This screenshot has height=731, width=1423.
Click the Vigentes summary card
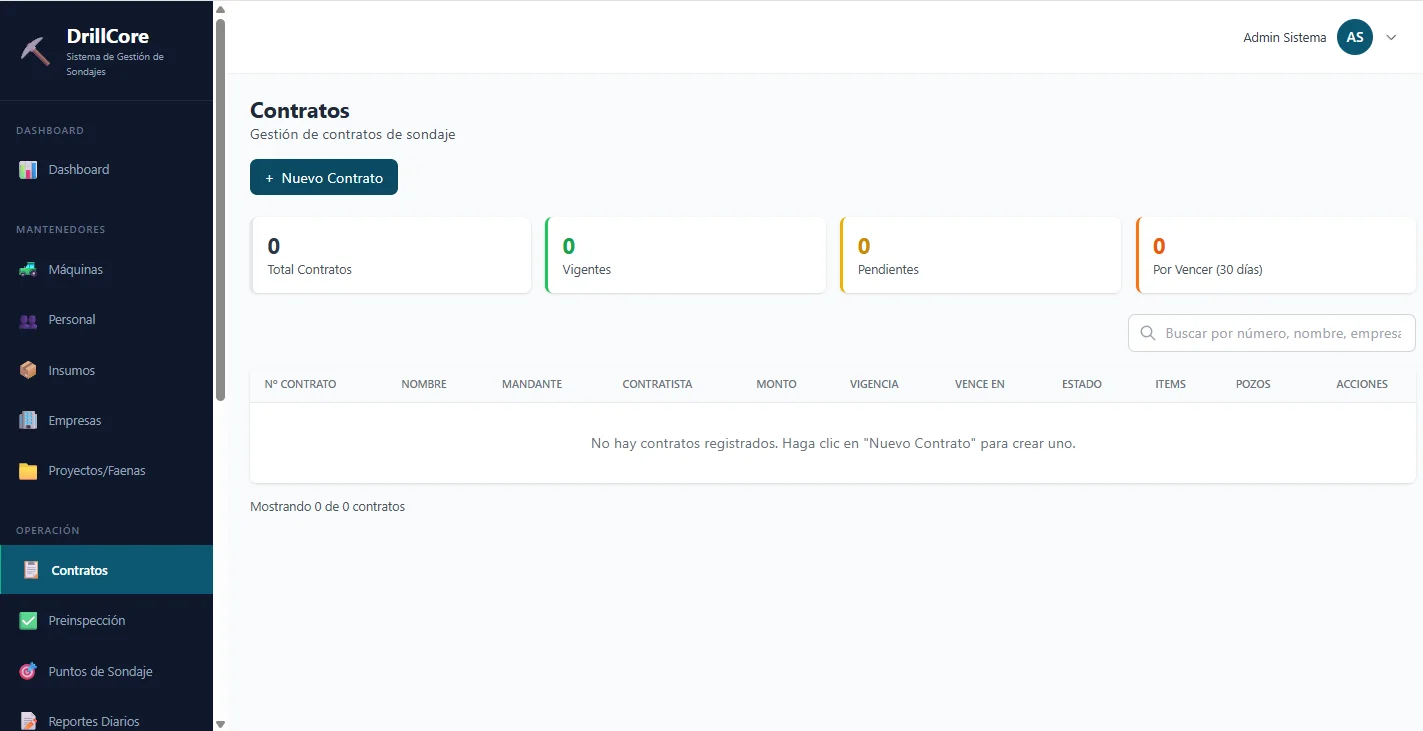685,256
